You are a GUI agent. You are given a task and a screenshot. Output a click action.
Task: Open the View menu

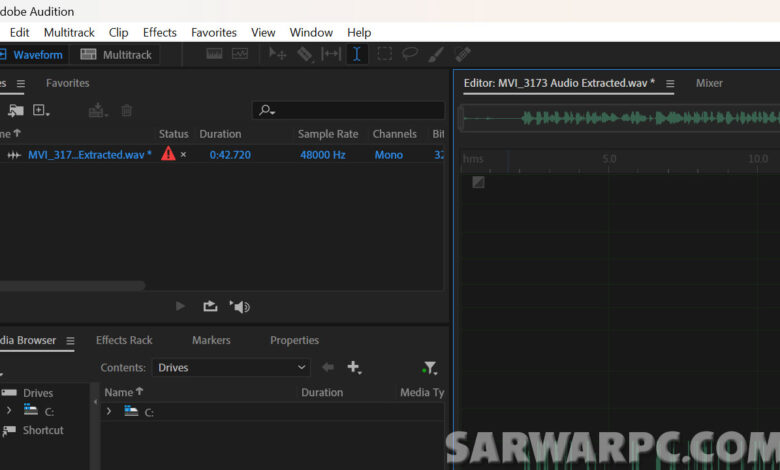coord(263,32)
